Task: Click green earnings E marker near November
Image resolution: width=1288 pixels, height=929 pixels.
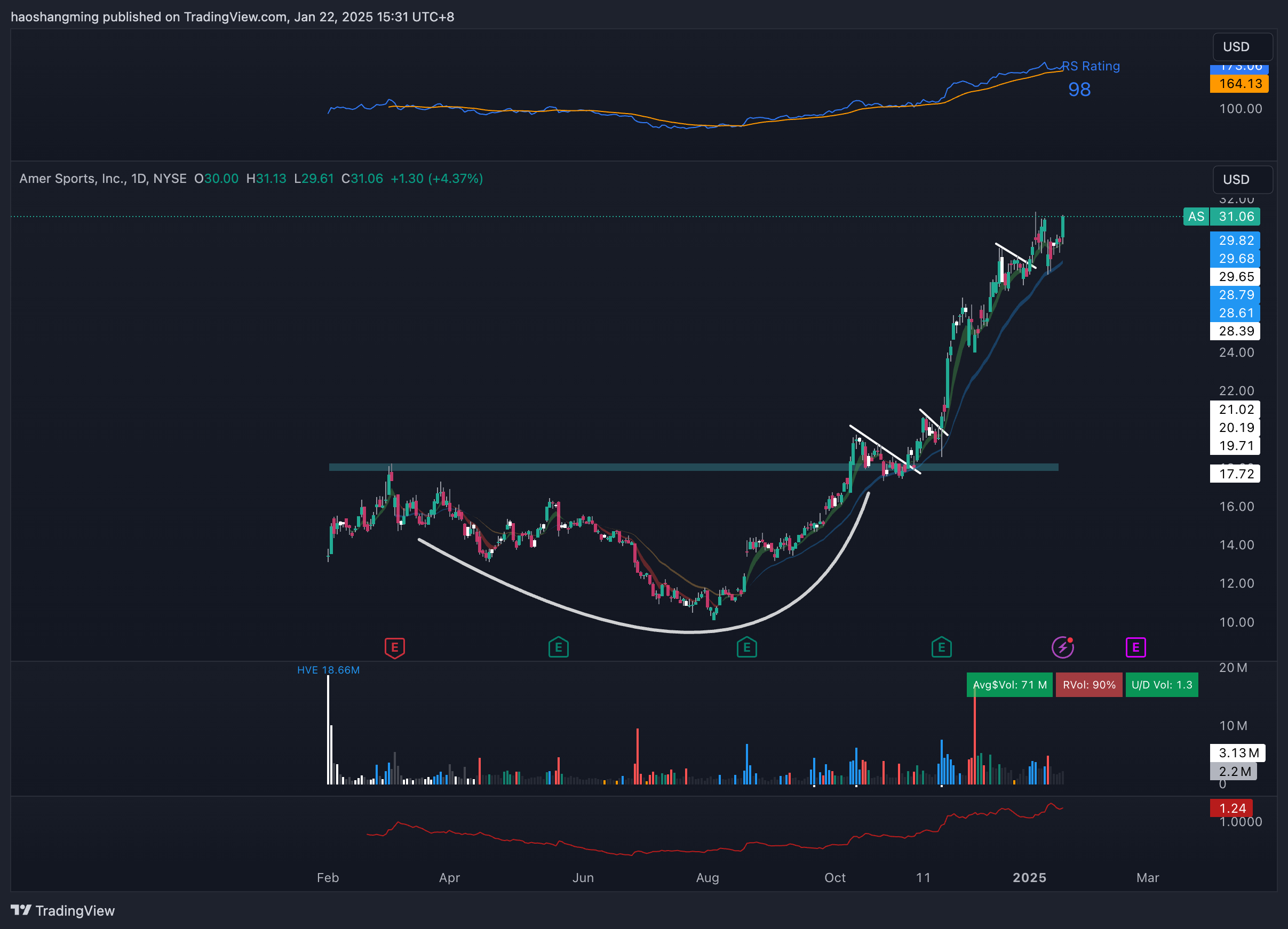Action: pos(941,647)
